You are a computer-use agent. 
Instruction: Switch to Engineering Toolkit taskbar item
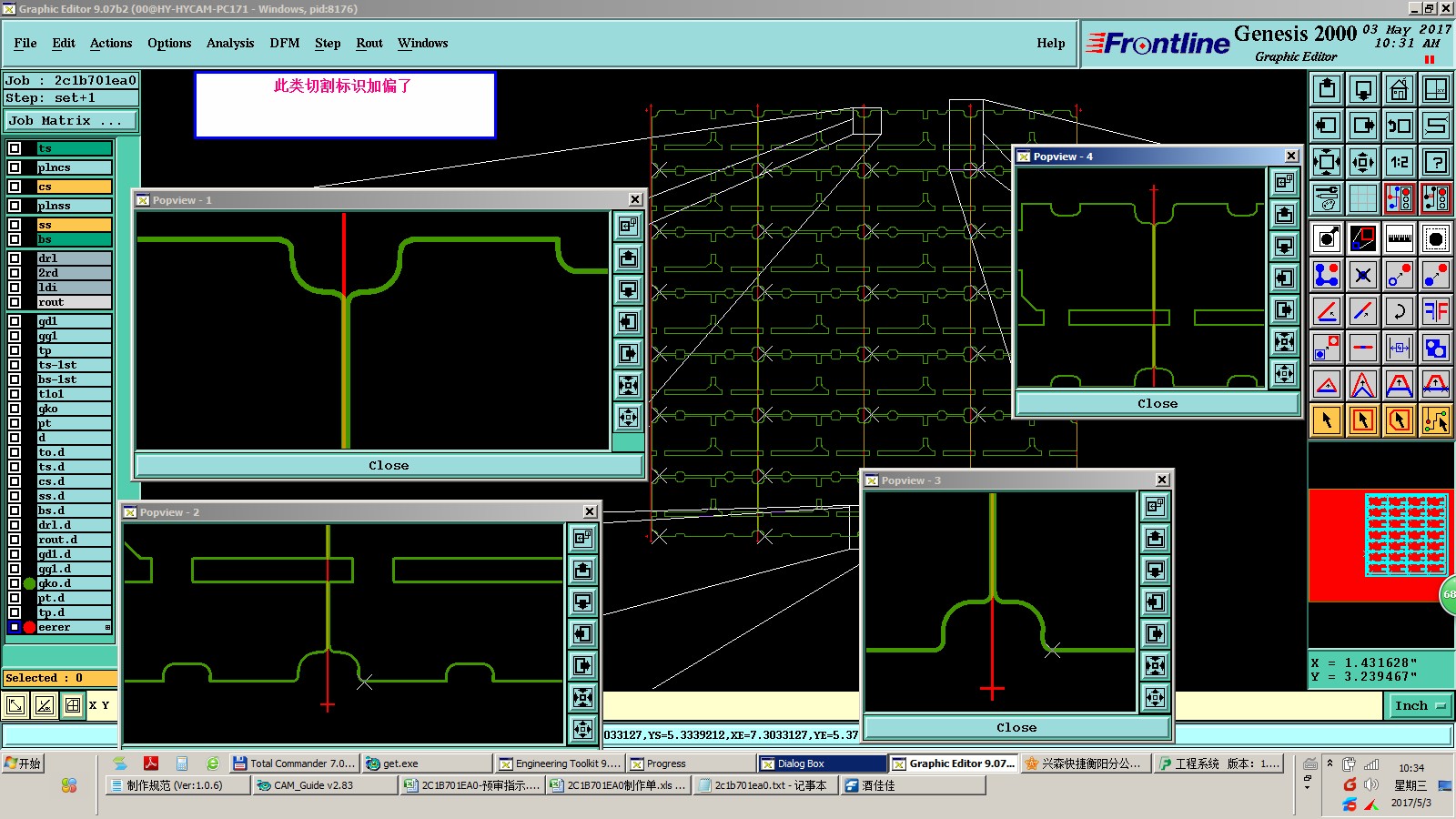pyautogui.click(x=559, y=763)
